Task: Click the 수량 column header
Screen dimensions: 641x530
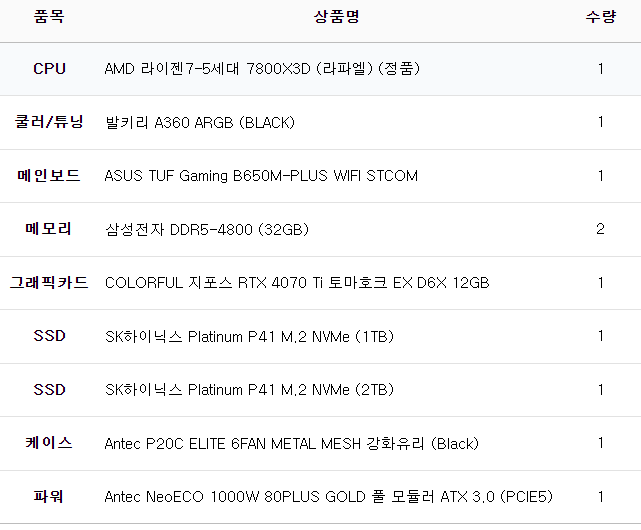Action: pyautogui.click(x=600, y=18)
